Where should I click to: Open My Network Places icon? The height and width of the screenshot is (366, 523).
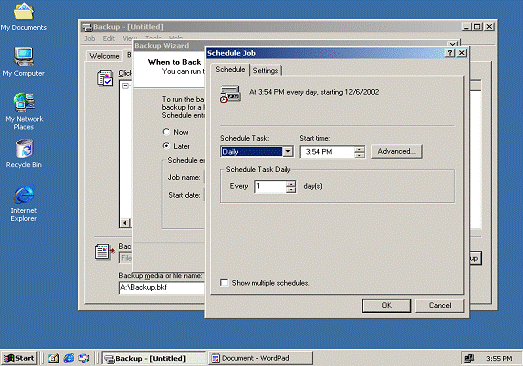tap(24, 111)
